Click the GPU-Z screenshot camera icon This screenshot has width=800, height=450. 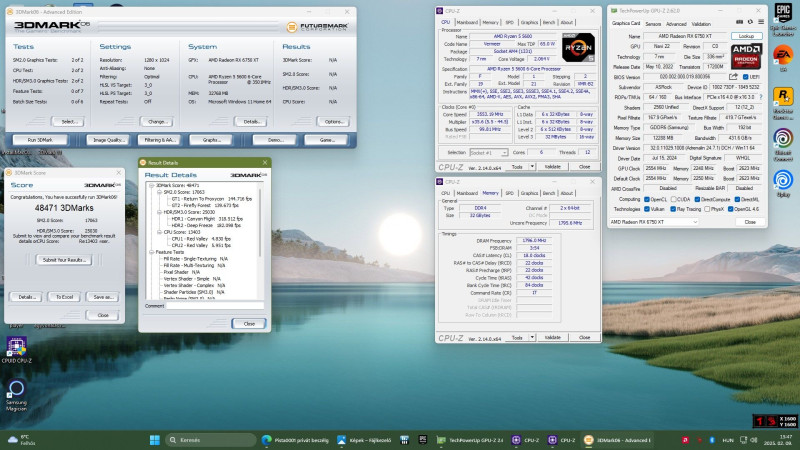point(739,22)
